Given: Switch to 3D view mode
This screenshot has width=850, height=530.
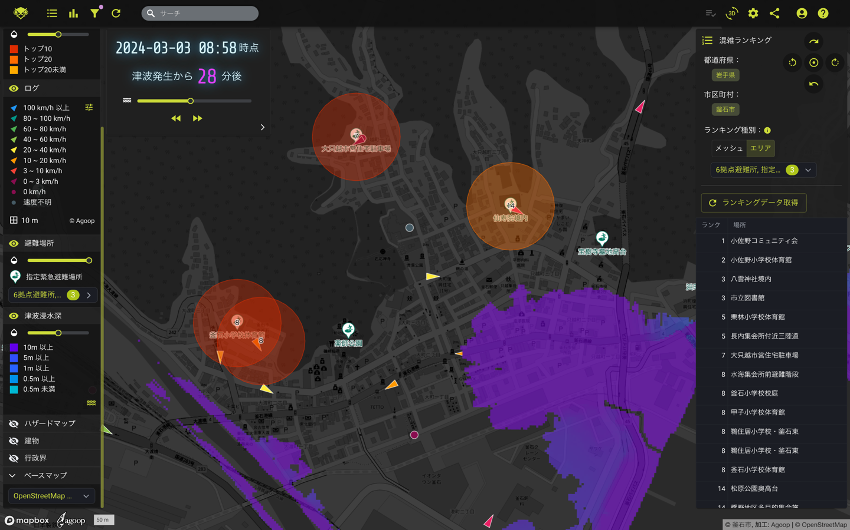Looking at the screenshot, I should click(x=732, y=13).
